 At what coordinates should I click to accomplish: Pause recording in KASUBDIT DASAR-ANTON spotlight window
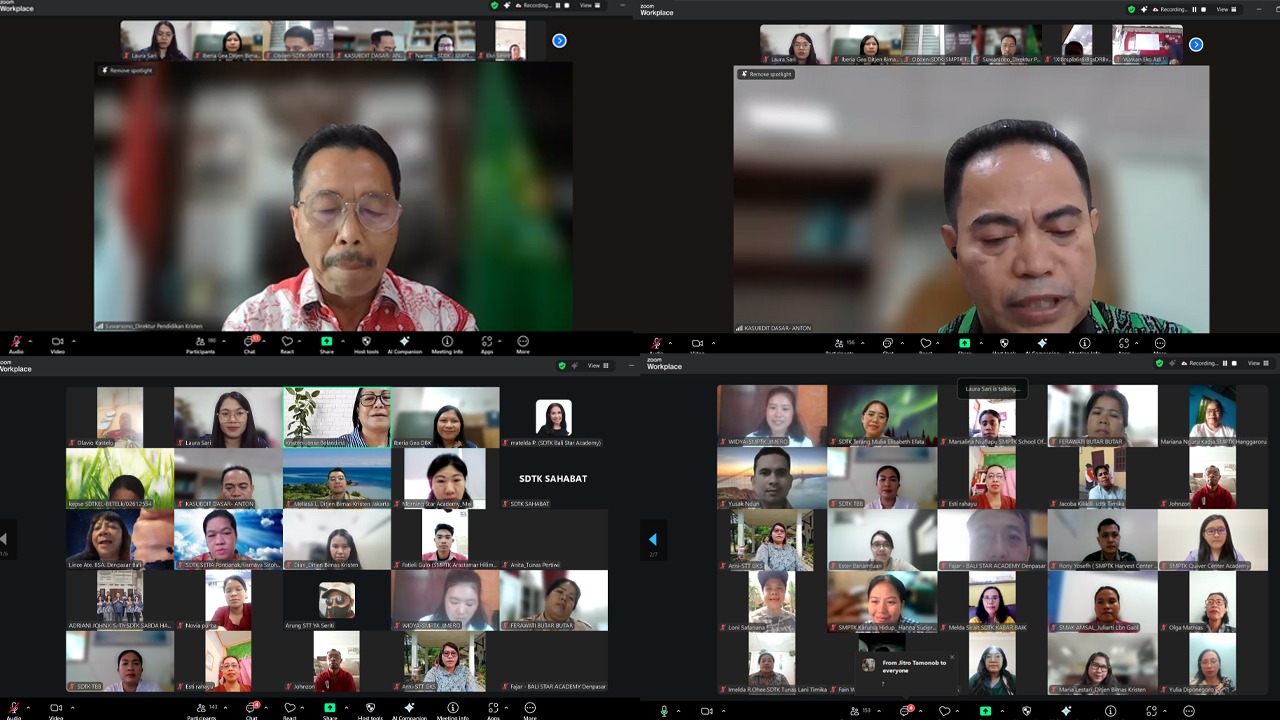(x=1194, y=9)
